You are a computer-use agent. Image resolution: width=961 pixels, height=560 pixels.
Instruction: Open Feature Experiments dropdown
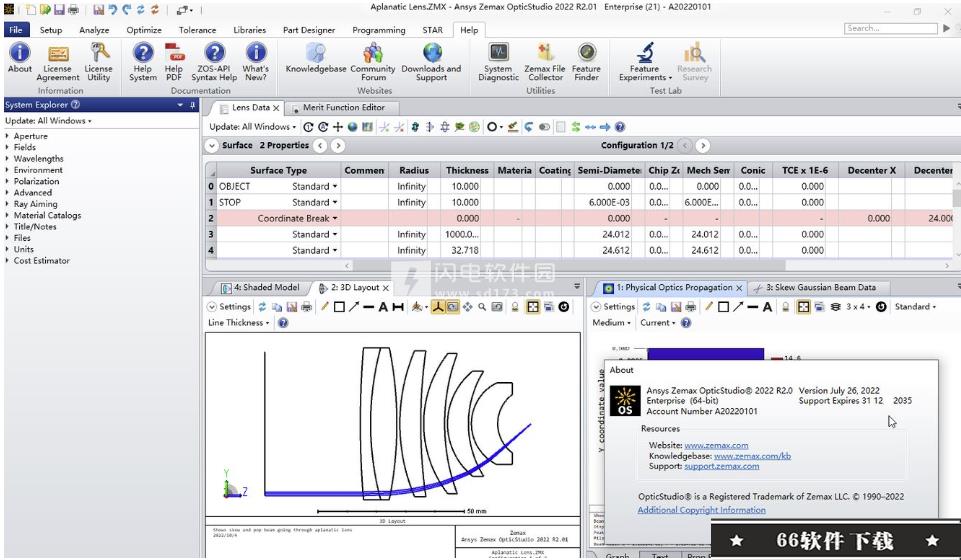[645, 62]
